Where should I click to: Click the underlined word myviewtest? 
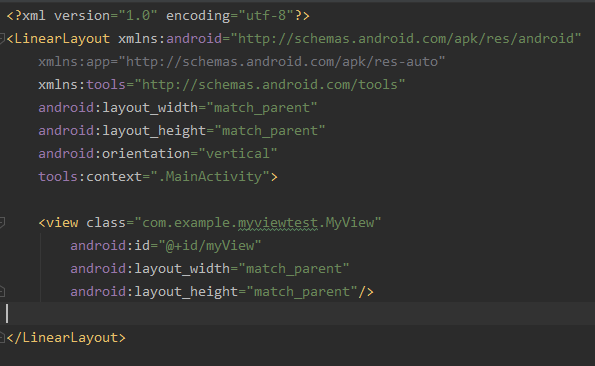[x=278, y=223]
